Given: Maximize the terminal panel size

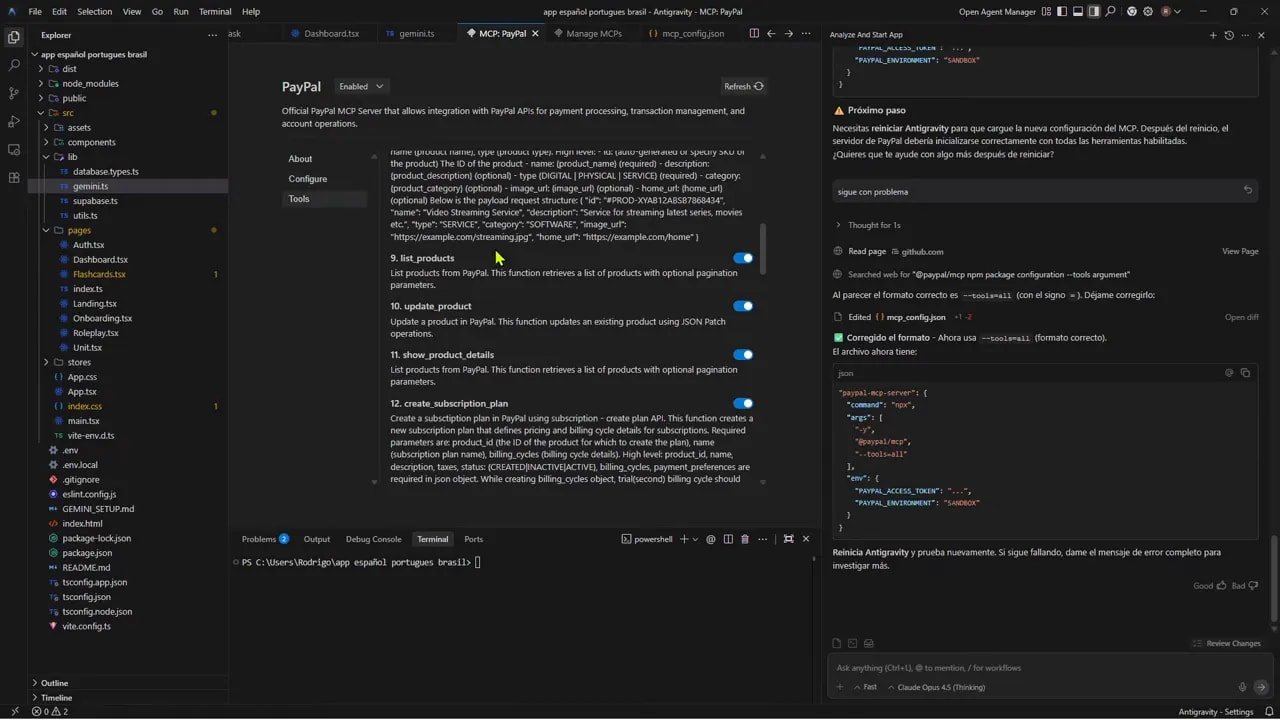Looking at the screenshot, I should 788,539.
